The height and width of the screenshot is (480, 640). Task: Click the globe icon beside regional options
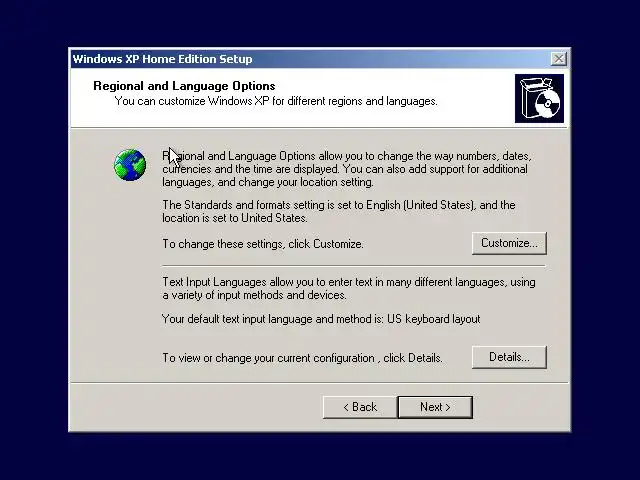pos(130,165)
